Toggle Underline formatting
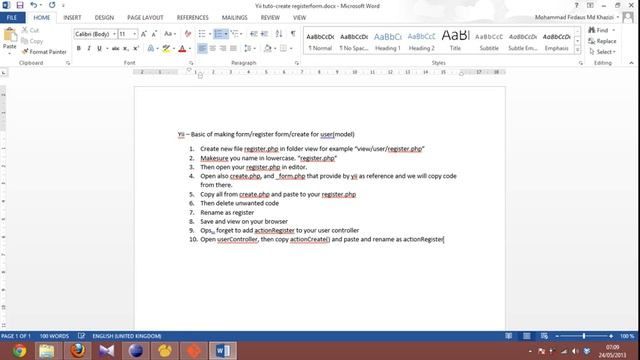Screen dimensions: 640x360 pos(99,49)
